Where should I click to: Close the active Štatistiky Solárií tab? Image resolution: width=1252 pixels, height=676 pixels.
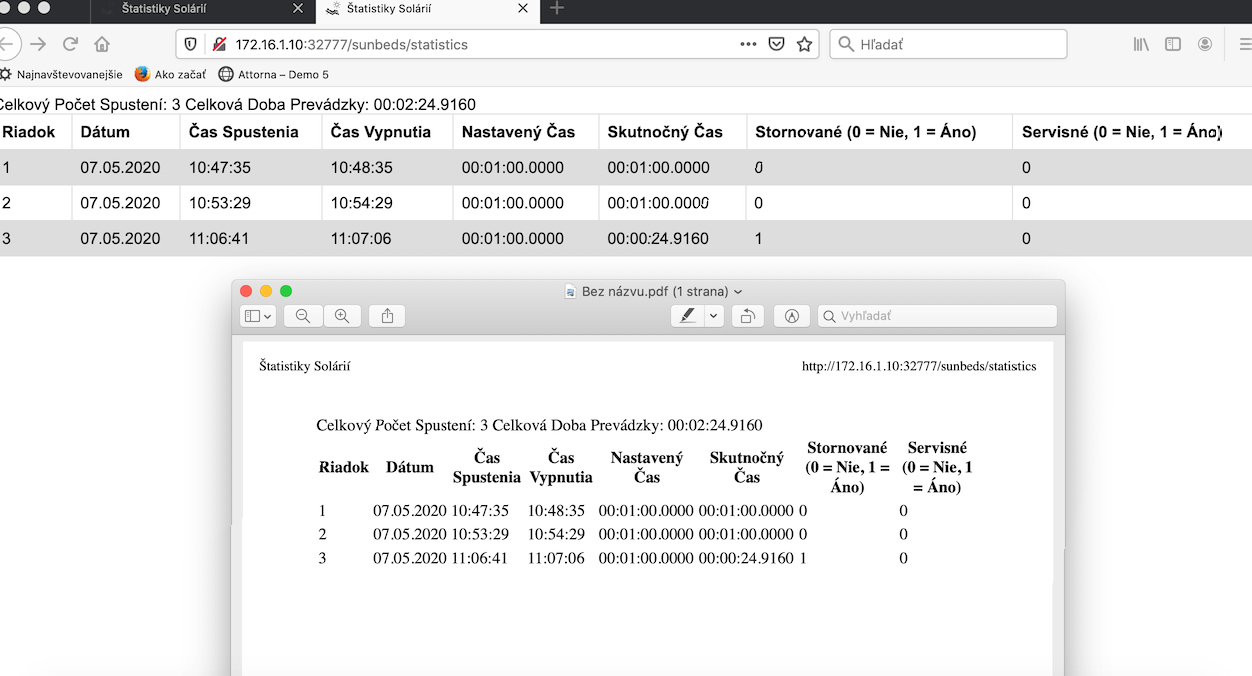click(522, 9)
